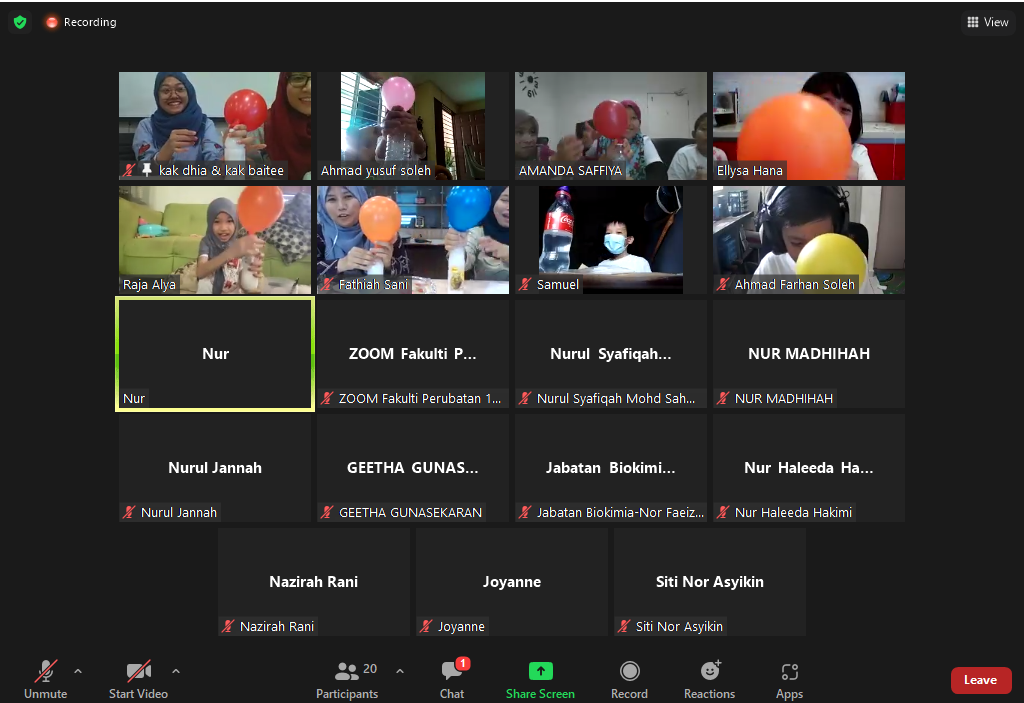Expand audio options arrow beside Unmute
Screen dimensions: 1024x703
coord(78,670)
